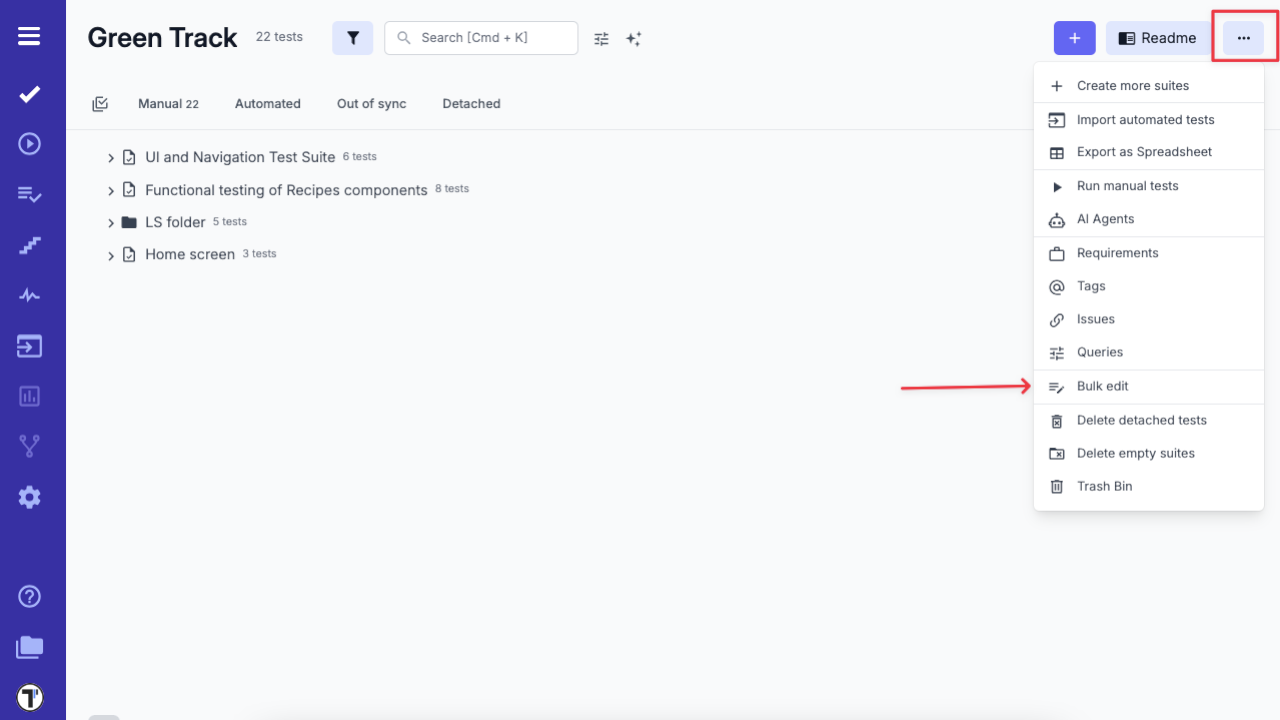This screenshot has height=720, width=1280.
Task: Click the blue plus button to add tests
Action: pos(1074,38)
